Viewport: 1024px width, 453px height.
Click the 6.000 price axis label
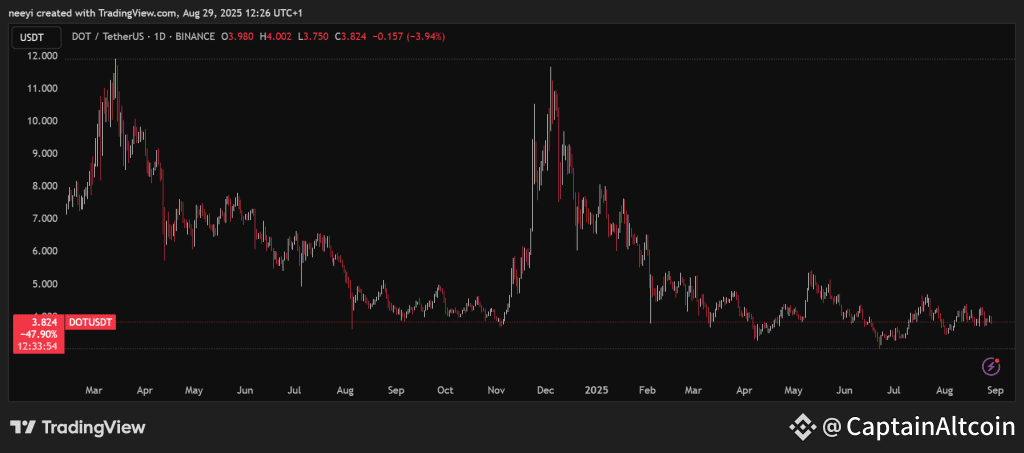(x=45, y=251)
